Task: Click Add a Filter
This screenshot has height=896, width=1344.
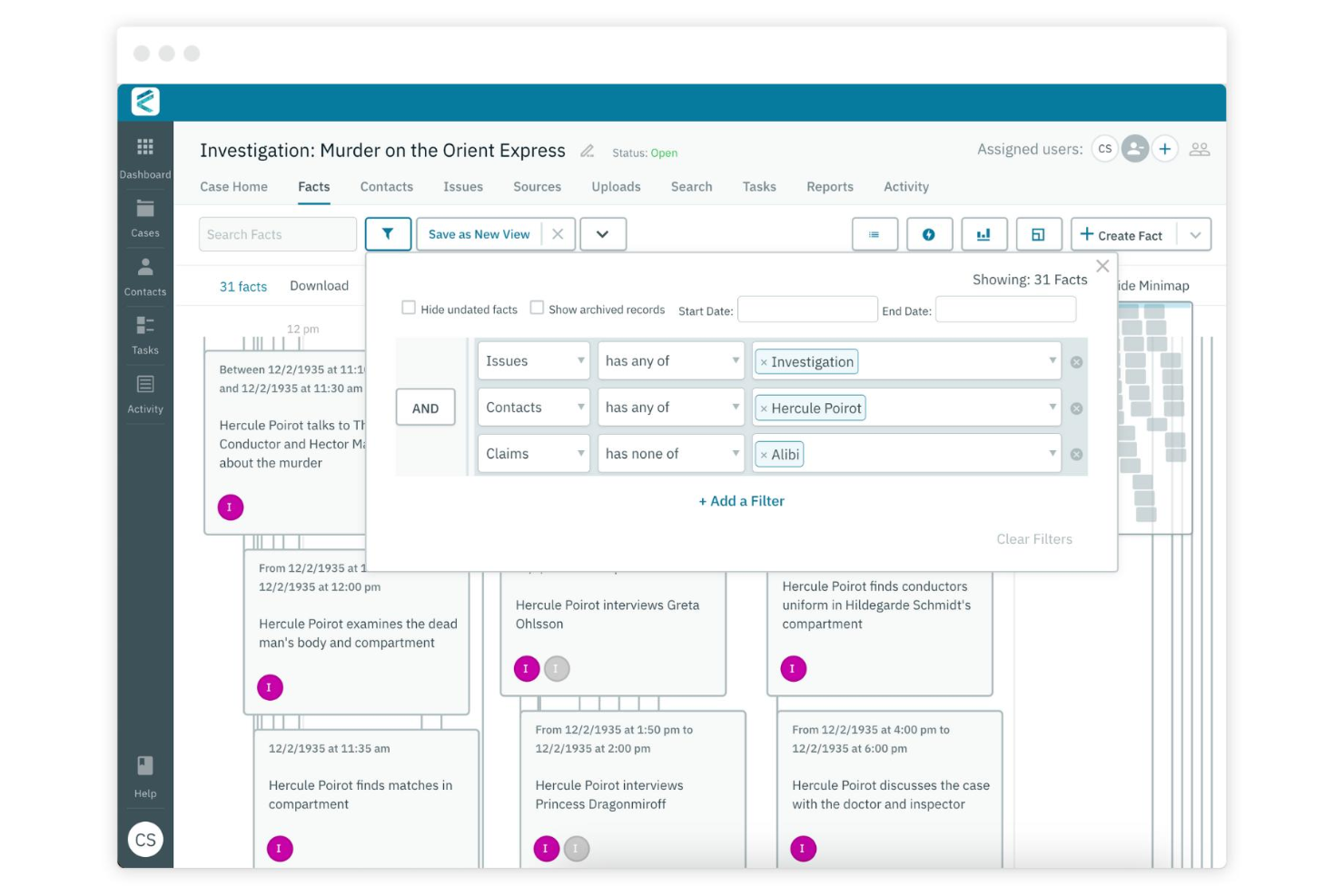Action: (x=741, y=500)
